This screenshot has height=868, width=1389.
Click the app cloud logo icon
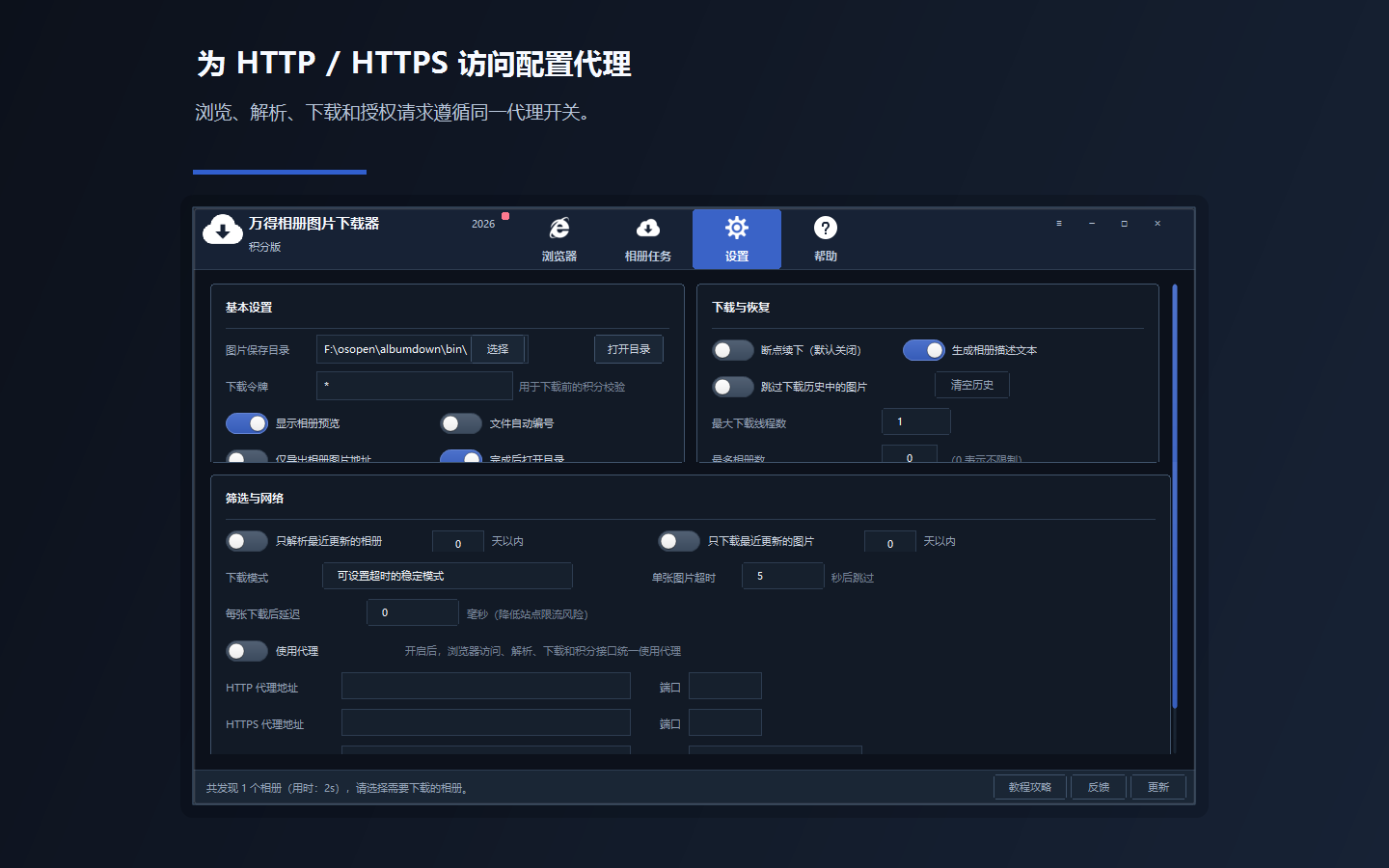pyautogui.click(x=223, y=230)
